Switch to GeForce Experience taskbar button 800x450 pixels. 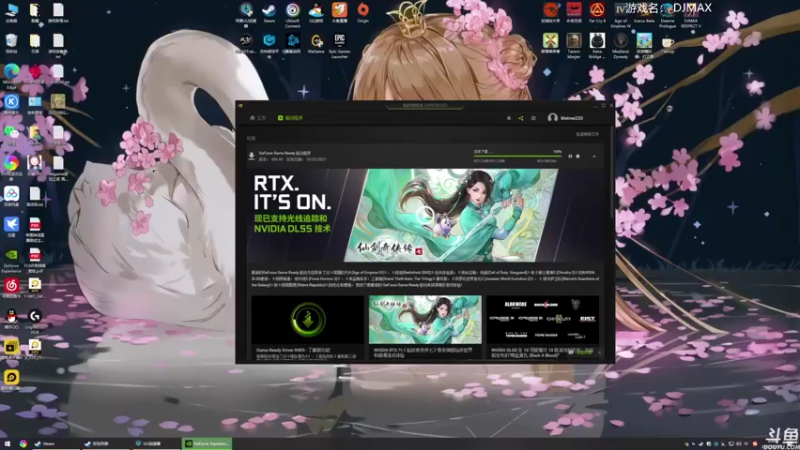pos(207,444)
